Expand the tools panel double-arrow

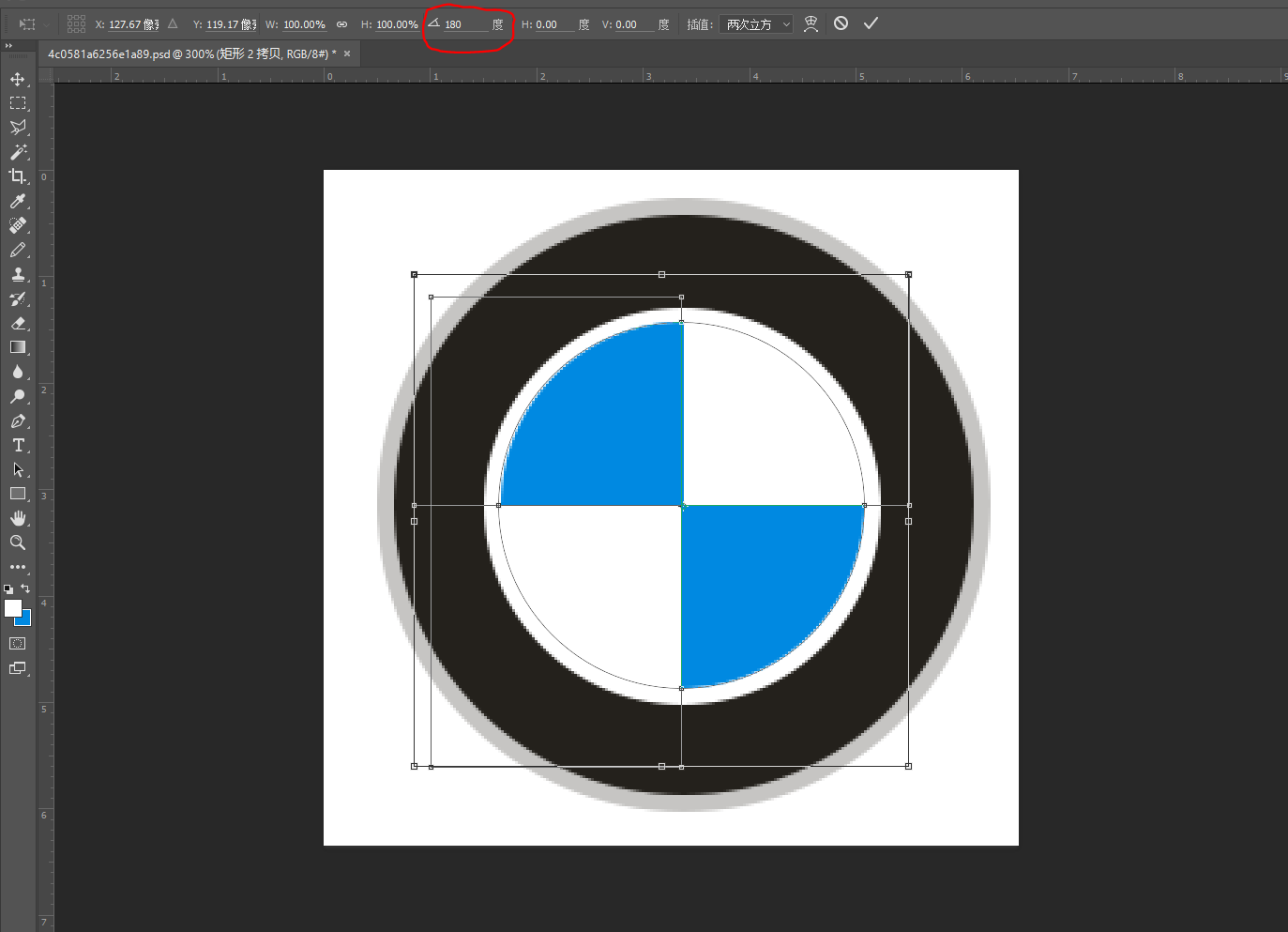8,46
